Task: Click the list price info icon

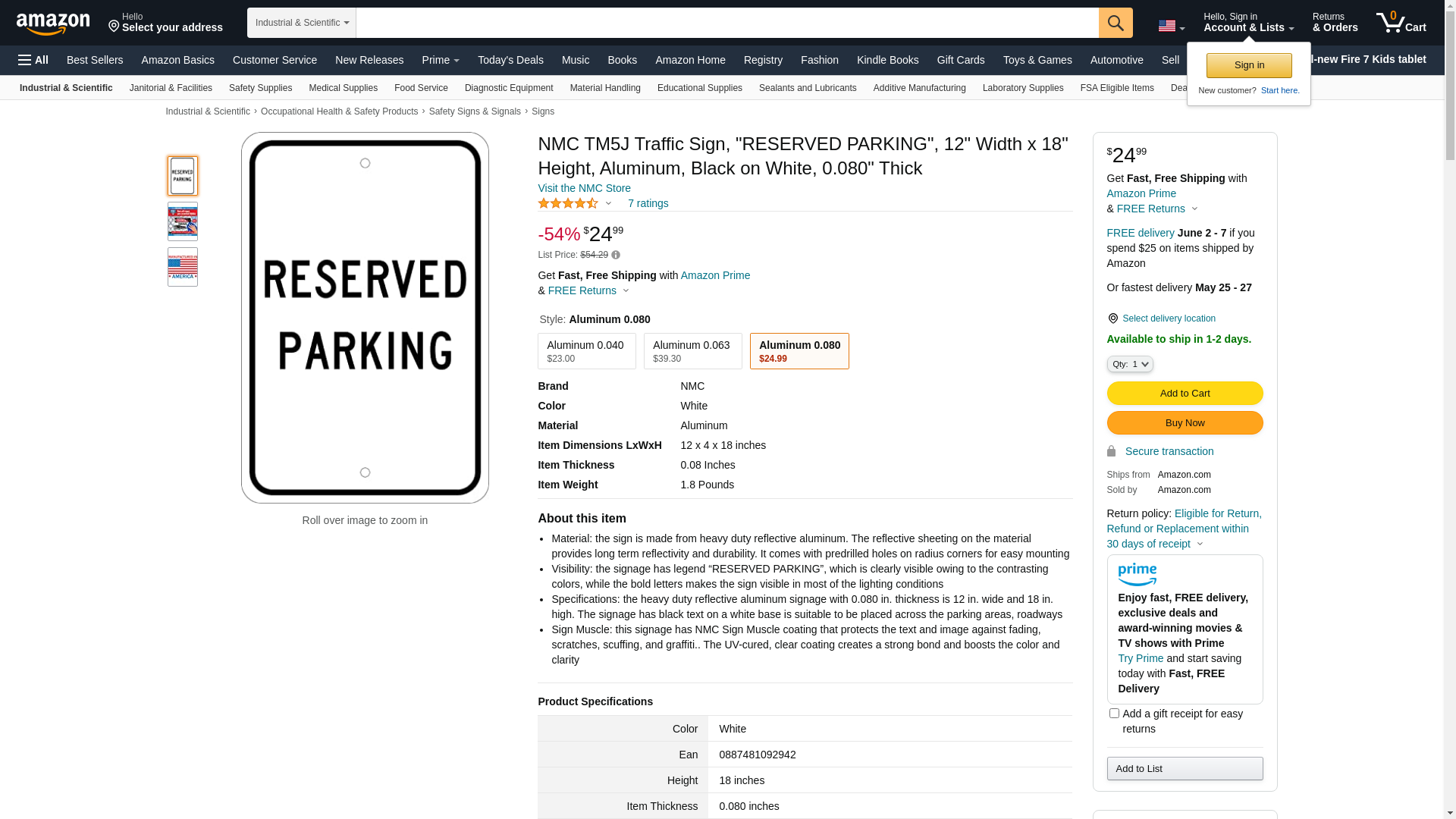Action: pos(616,256)
